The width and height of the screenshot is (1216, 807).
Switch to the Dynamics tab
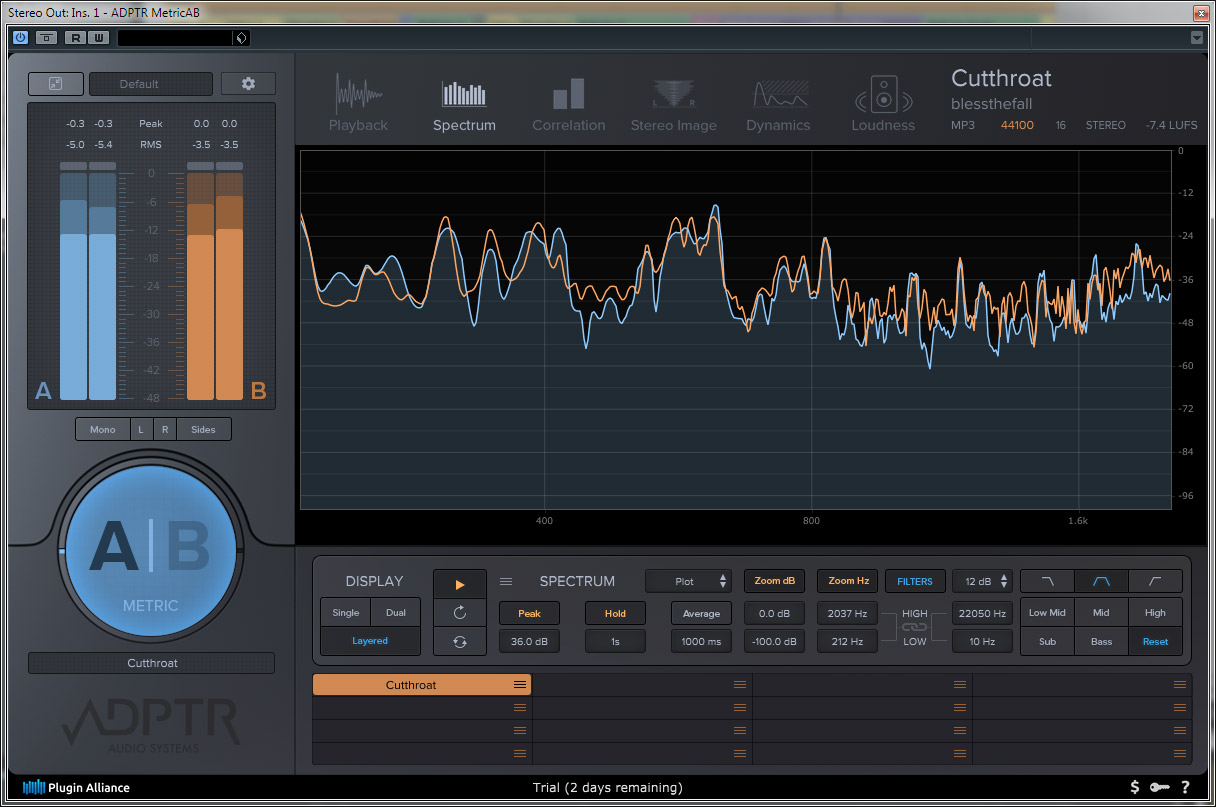coord(778,104)
